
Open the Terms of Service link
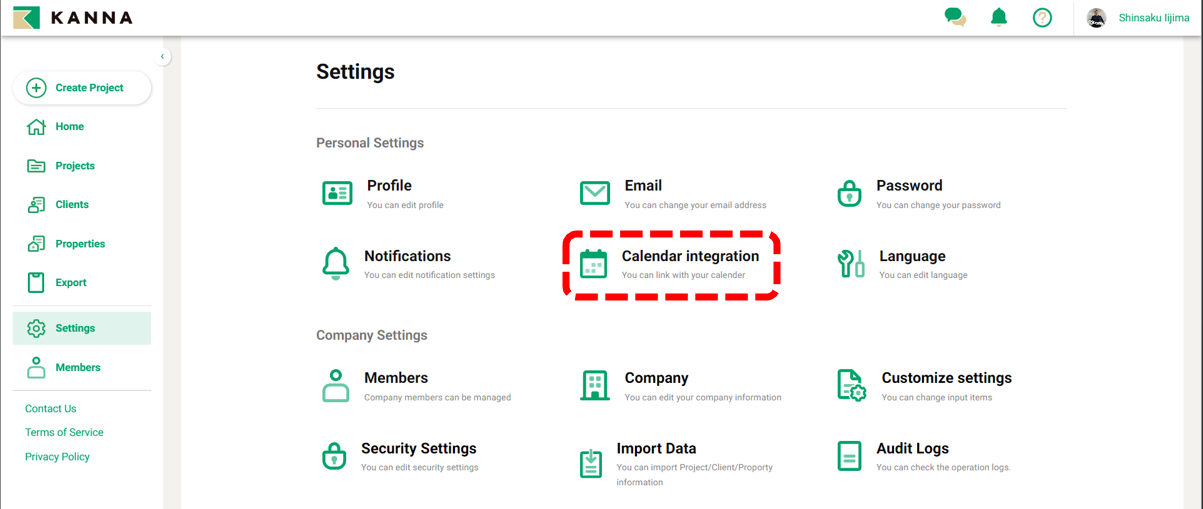tap(64, 433)
